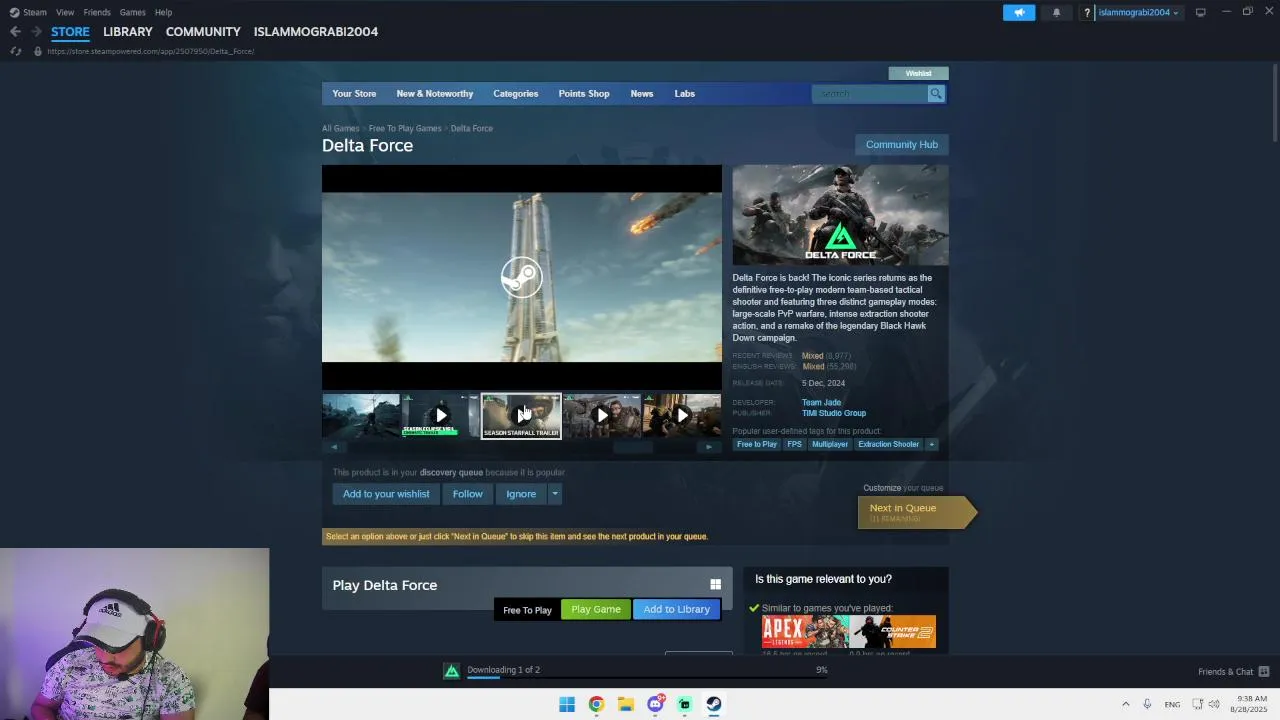Viewport: 1280px width, 720px height.
Task: Click the Ignore button
Action: pos(521,494)
